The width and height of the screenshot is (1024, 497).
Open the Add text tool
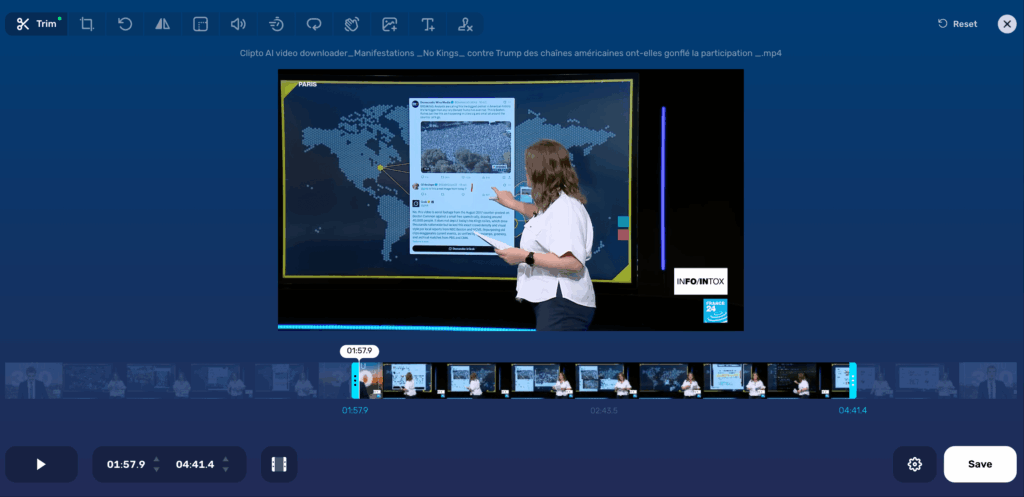(x=428, y=24)
